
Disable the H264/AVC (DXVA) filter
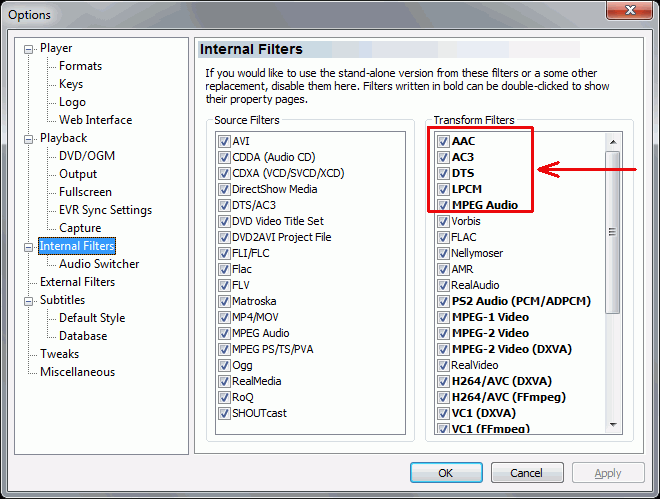coord(443,381)
